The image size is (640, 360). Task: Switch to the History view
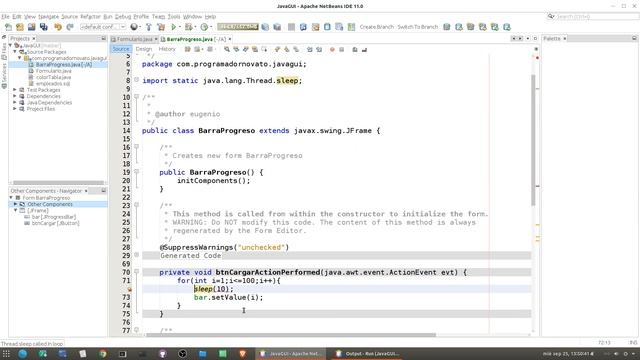(167, 49)
